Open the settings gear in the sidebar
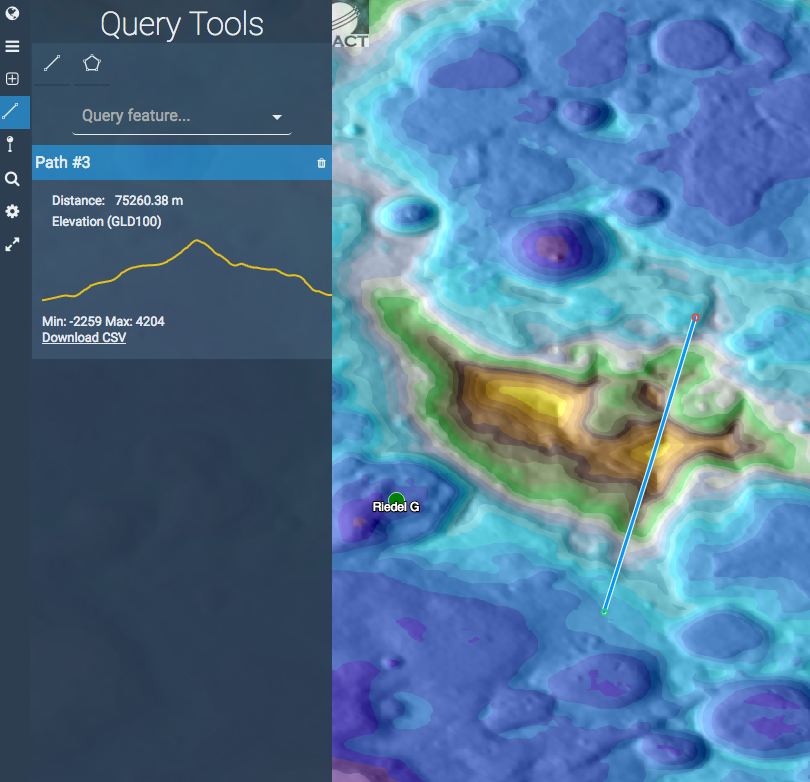 [x=13, y=211]
